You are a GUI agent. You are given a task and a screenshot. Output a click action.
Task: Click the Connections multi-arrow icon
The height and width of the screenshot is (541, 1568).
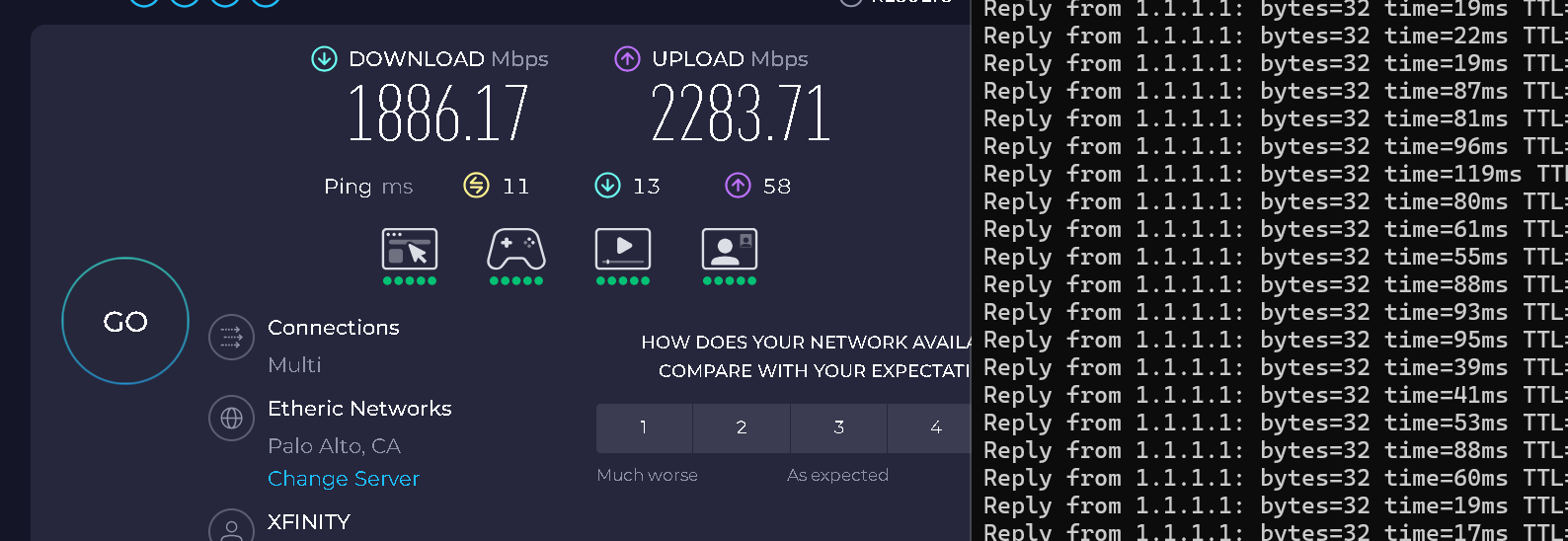(x=232, y=338)
